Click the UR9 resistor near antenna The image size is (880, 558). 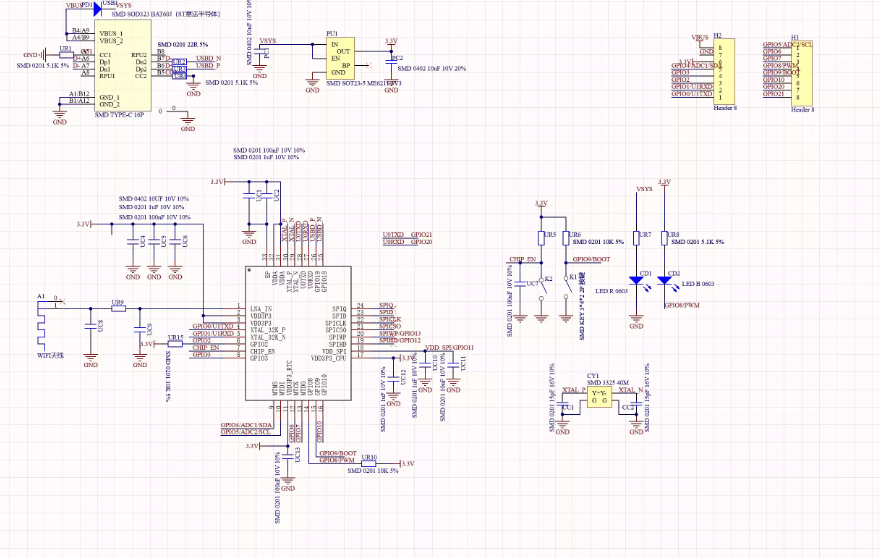click(x=118, y=308)
